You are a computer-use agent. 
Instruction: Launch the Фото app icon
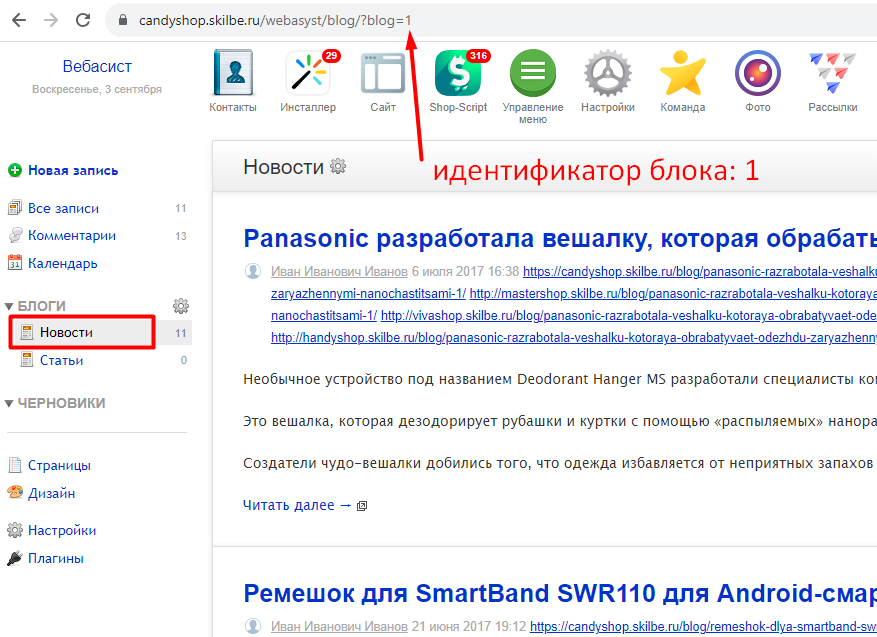[758, 74]
